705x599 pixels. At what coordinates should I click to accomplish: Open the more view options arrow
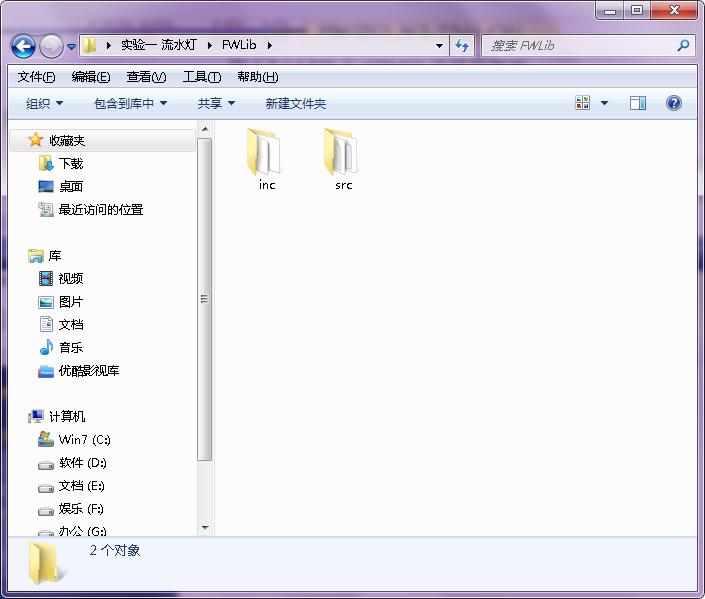tap(605, 103)
